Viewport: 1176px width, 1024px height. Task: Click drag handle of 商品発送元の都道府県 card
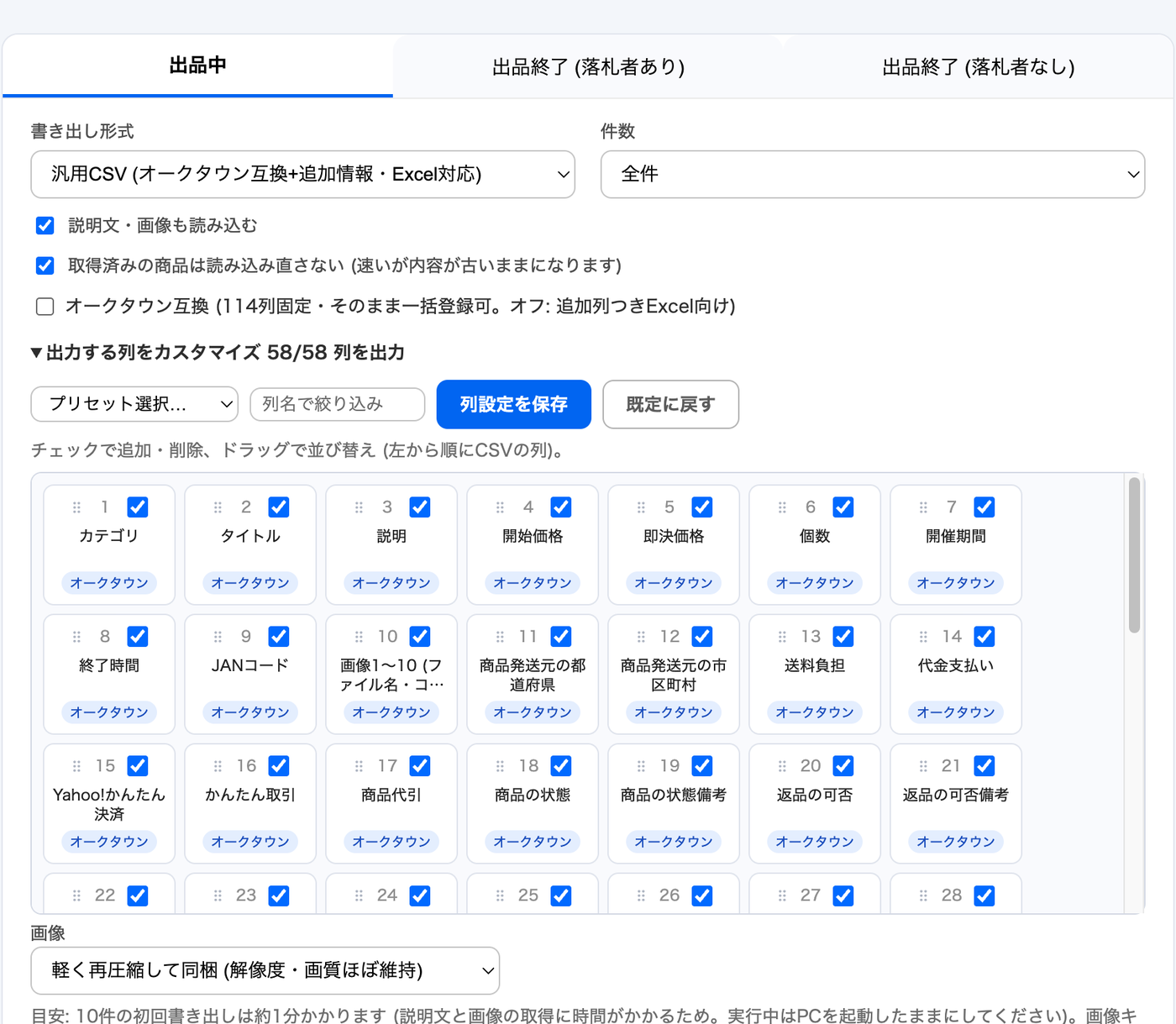click(500, 637)
